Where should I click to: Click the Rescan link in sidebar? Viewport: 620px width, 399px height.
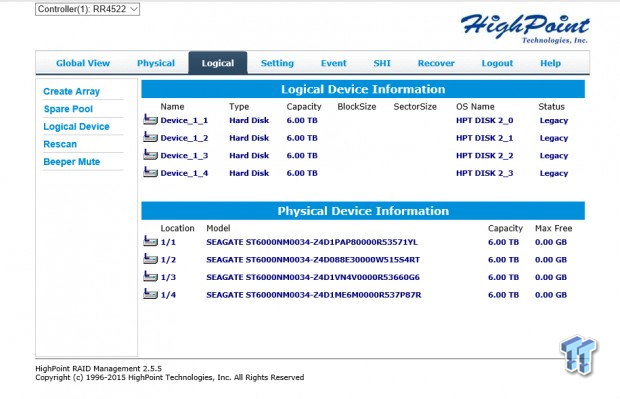[60, 144]
